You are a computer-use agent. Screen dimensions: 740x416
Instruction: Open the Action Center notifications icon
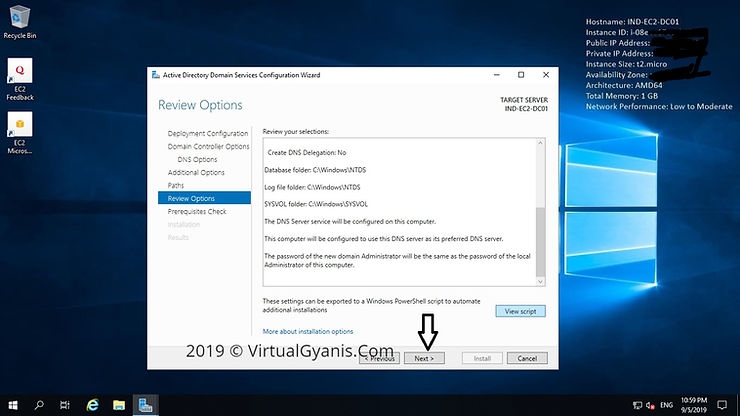(724, 405)
